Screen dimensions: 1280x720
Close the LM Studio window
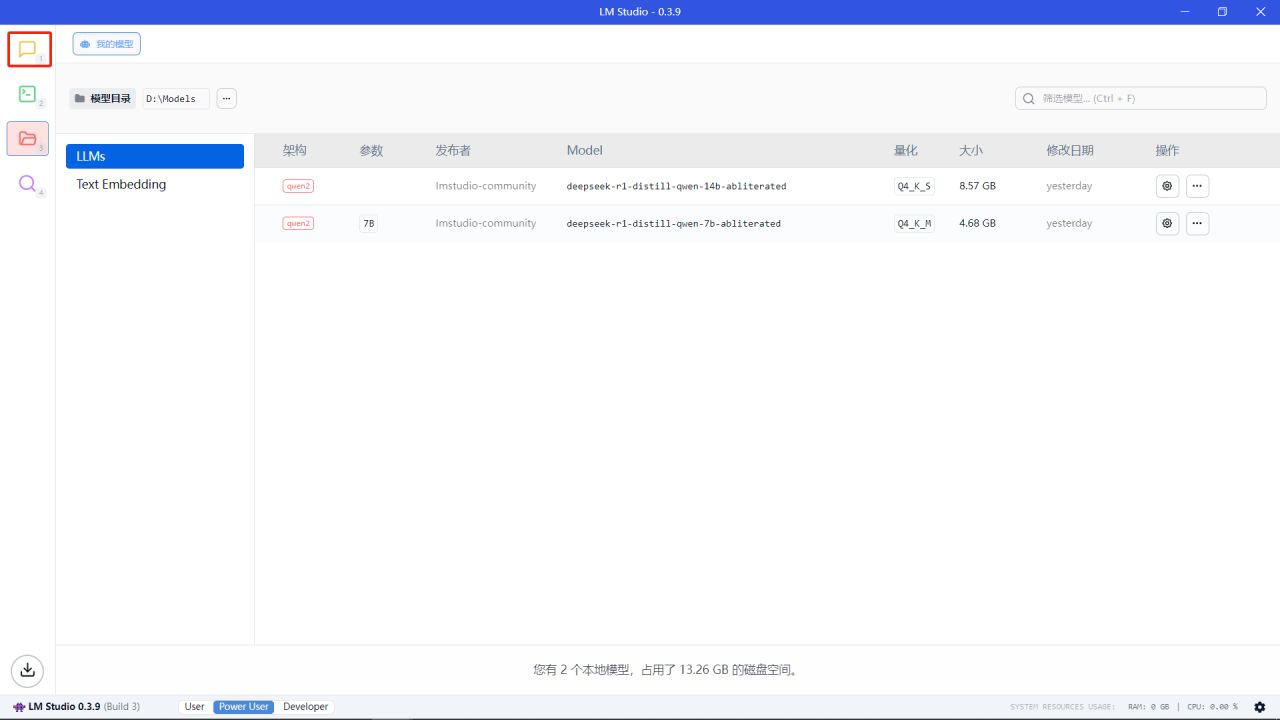coord(1260,12)
